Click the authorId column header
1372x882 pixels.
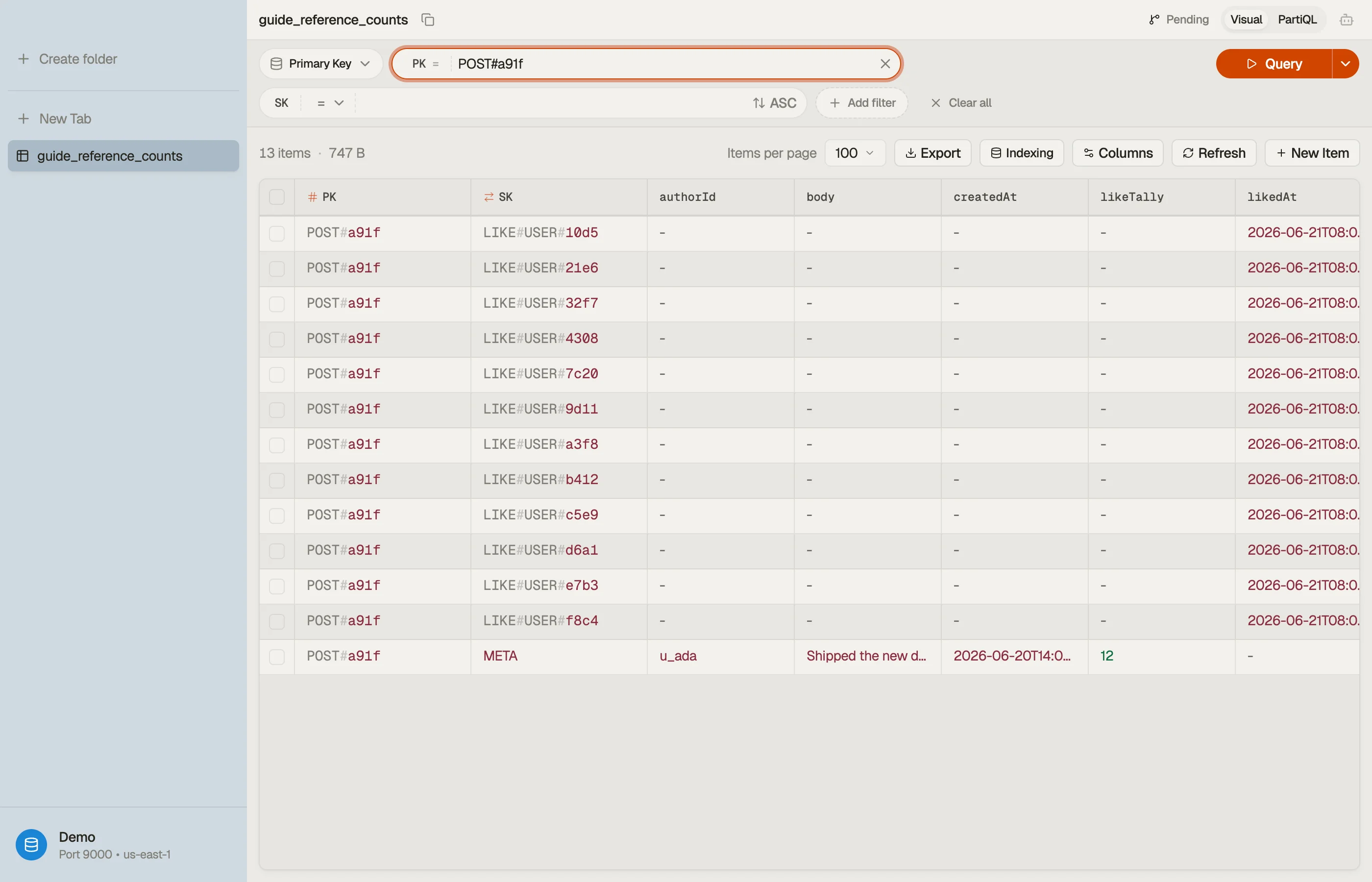720,197
